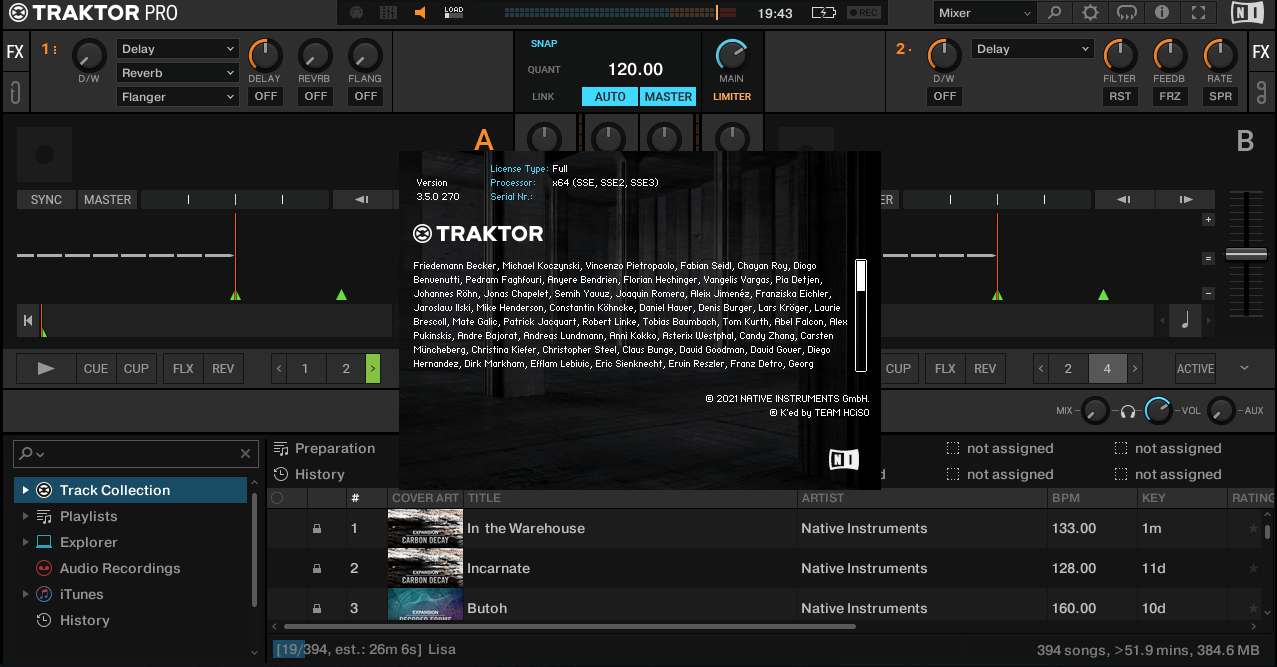
Task: Toggle the LIMITER in master panel
Action: click(x=732, y=97)
